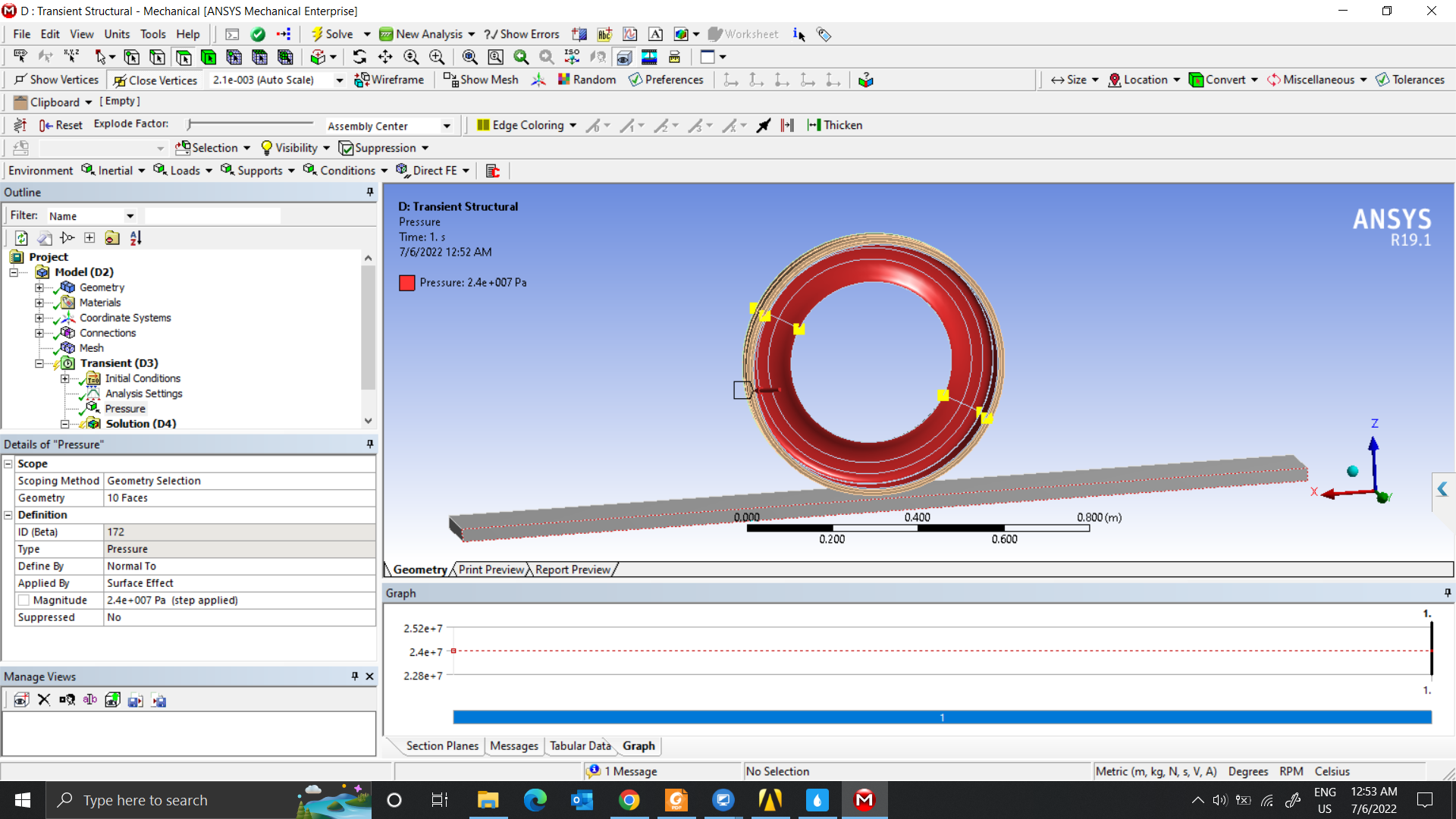Click the Reset explode button

(61, 125)
